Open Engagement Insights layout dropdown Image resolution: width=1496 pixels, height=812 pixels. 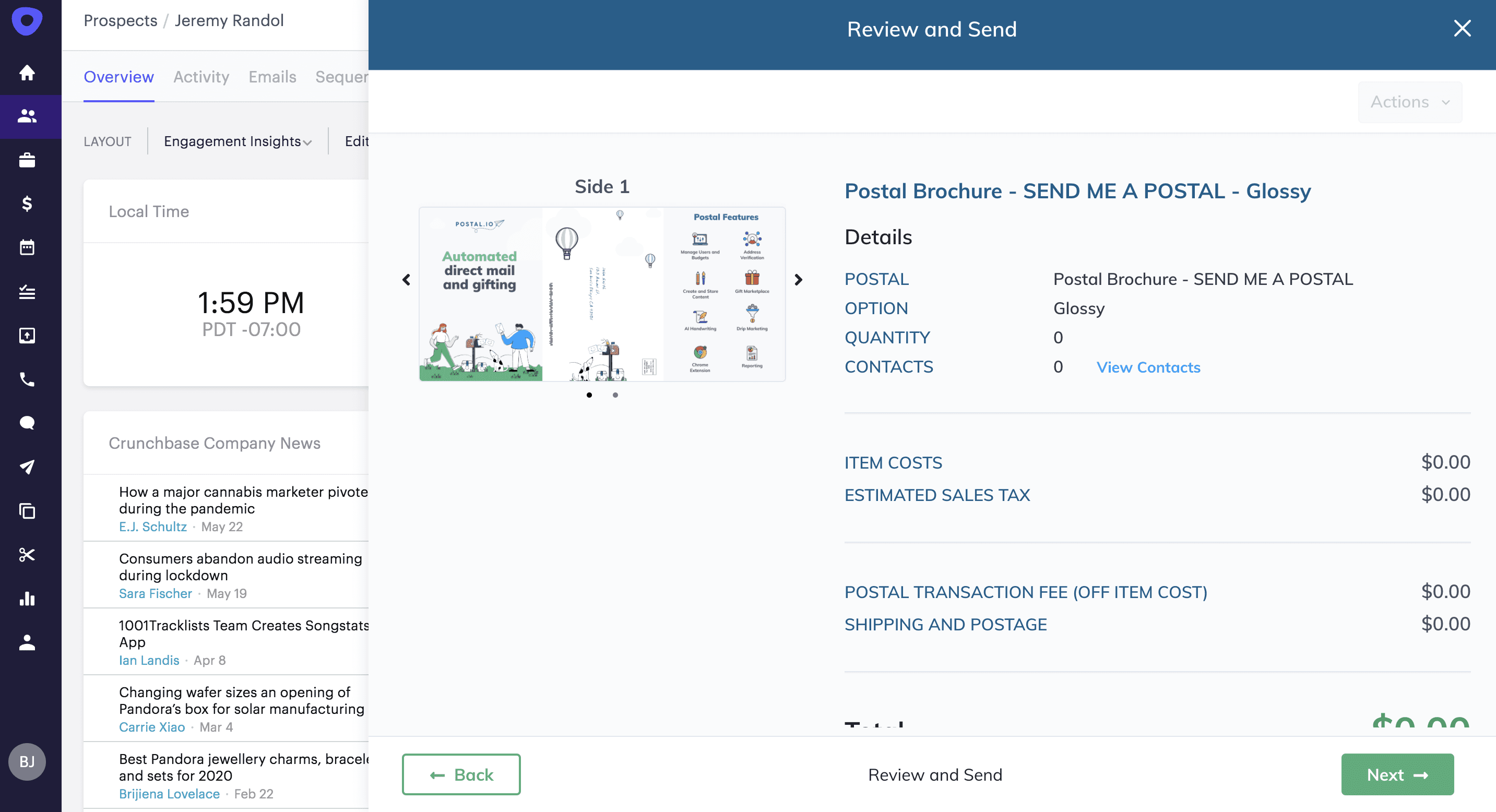click(237, 141)
